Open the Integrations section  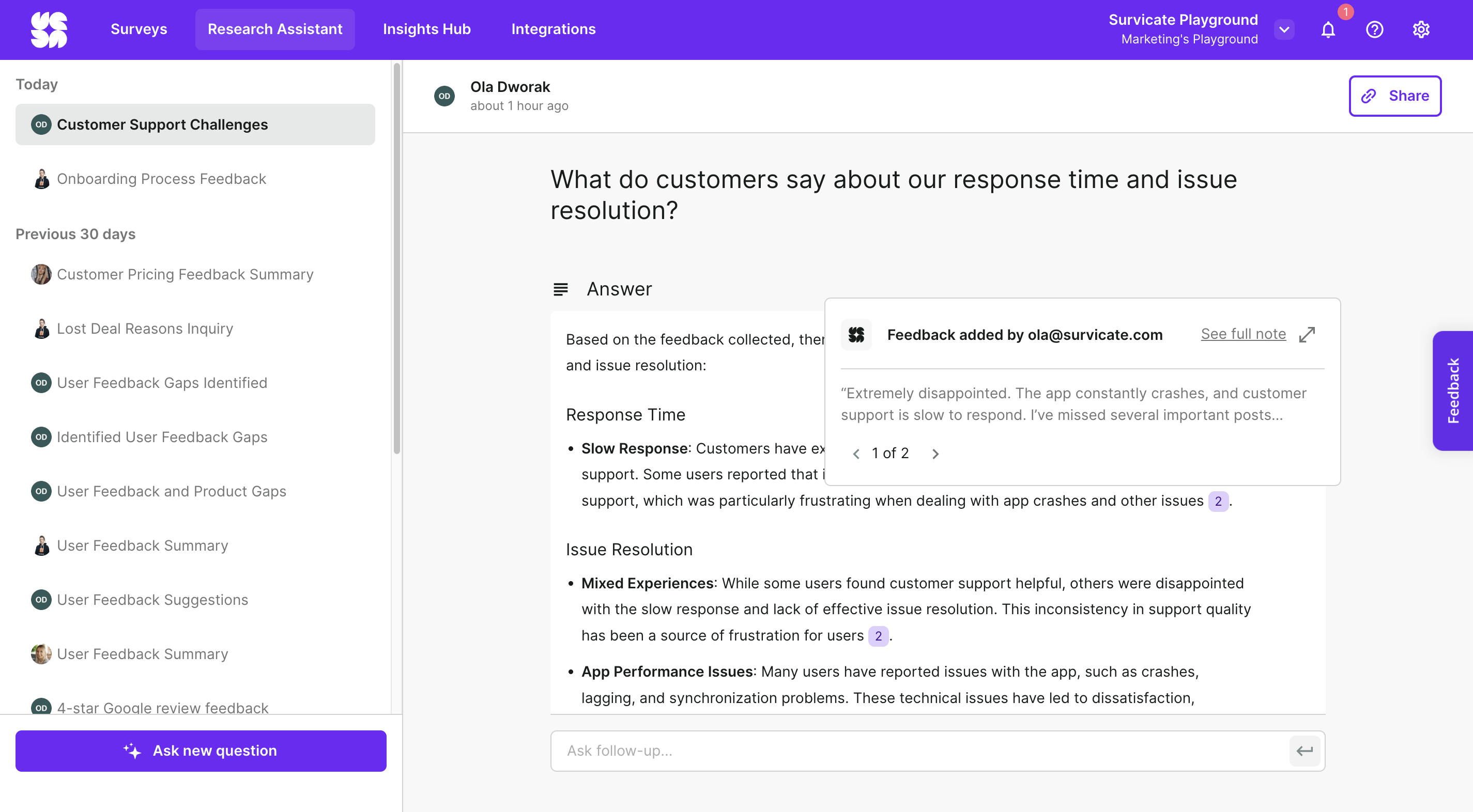pyautogui.click(x=553, y=29)
